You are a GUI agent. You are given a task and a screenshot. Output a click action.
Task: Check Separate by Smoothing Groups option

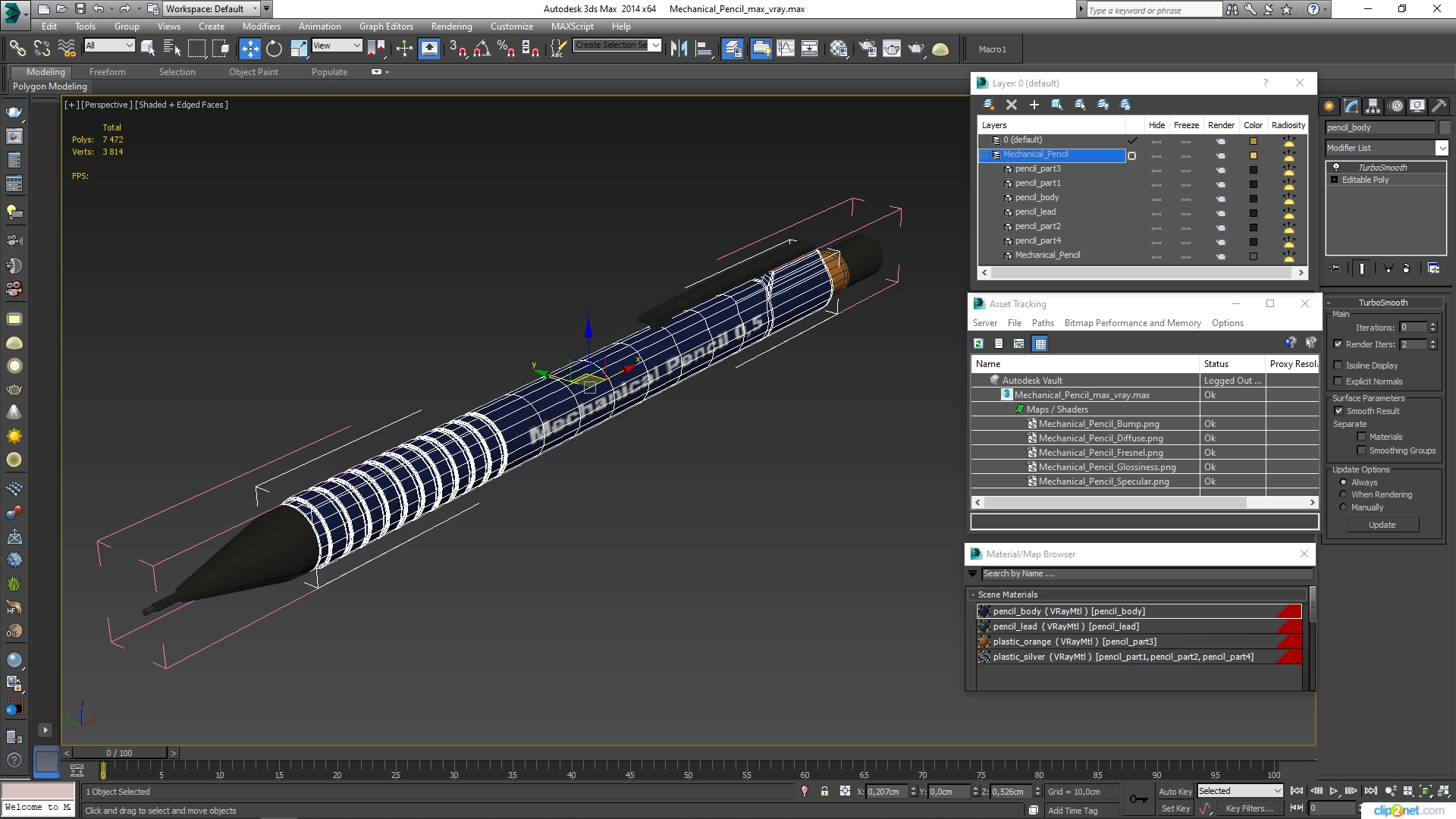pos(1361,450)
